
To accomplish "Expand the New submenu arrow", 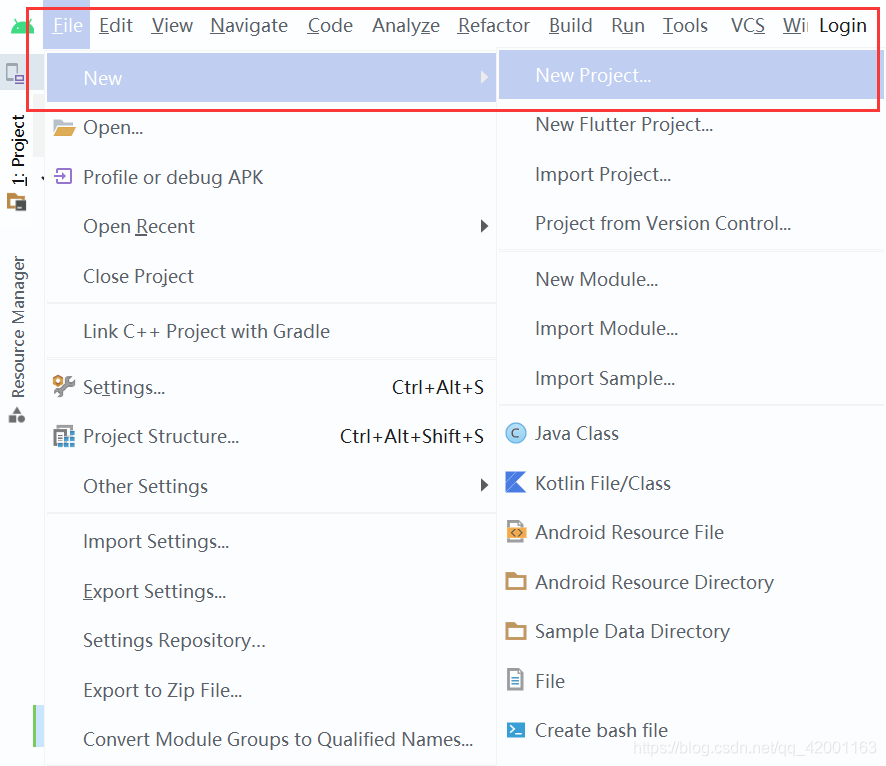I will (484, 77).
